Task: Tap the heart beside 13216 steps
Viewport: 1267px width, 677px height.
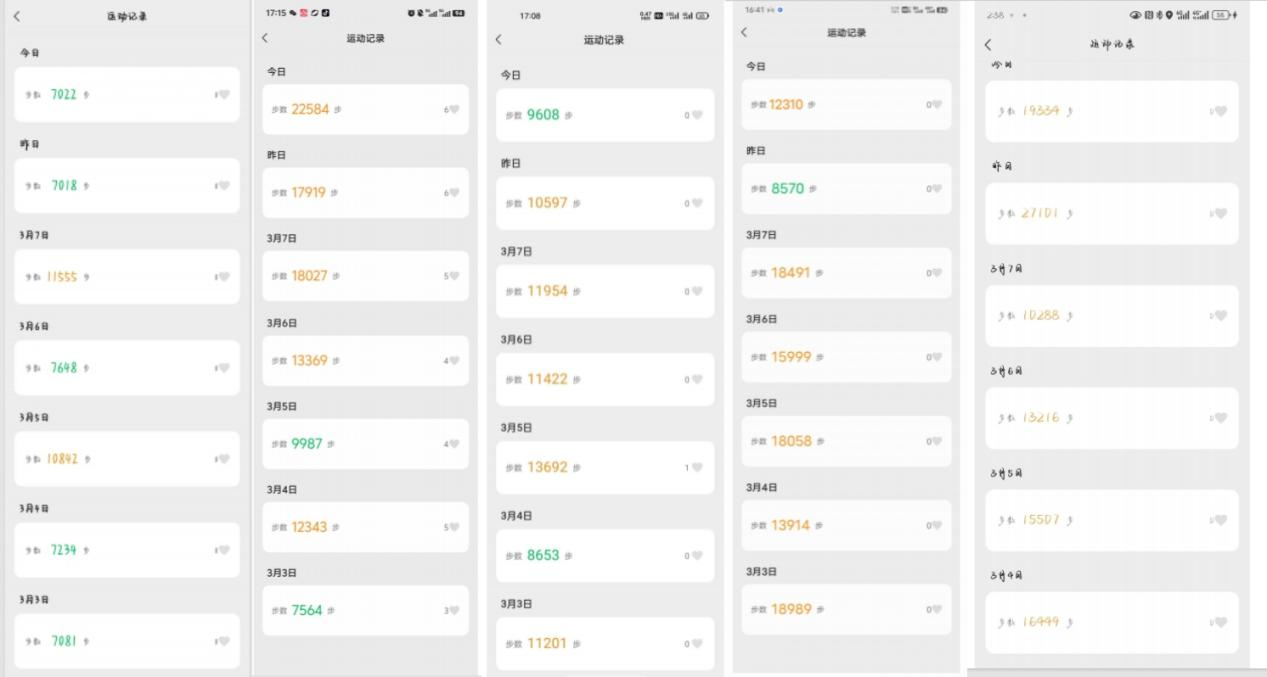Action: (x=1220, y=418)
